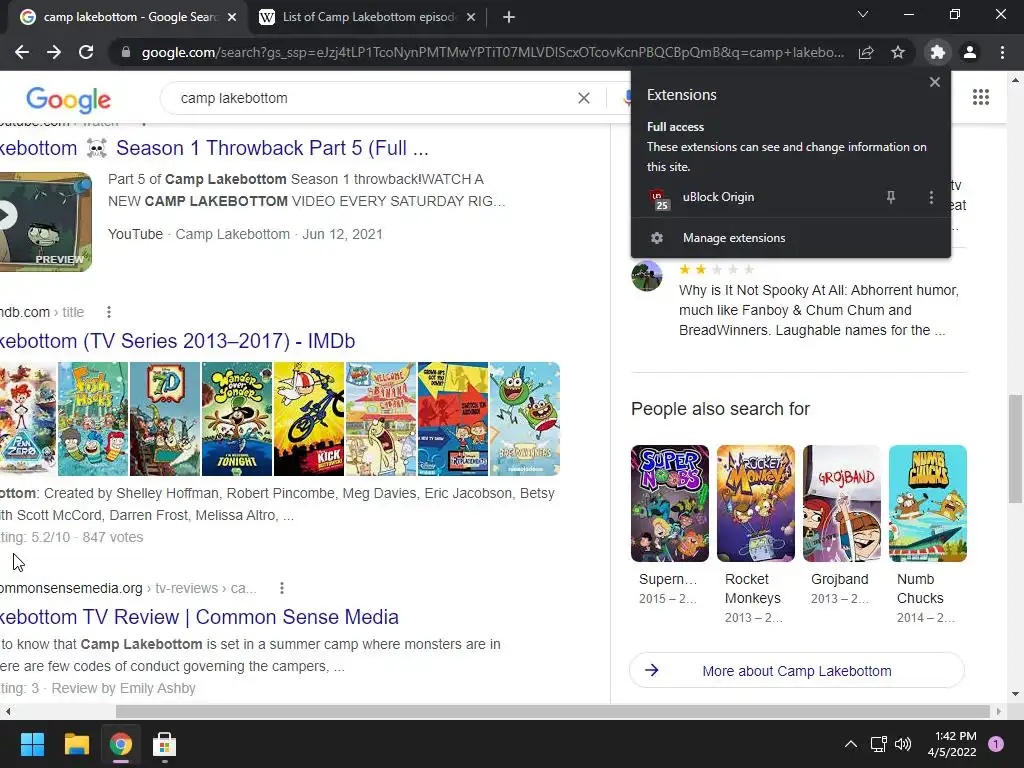Screen dimensions: 1024x768
Task: Open Microsoft Store from taskbar
Action: (x=165, y=744)
